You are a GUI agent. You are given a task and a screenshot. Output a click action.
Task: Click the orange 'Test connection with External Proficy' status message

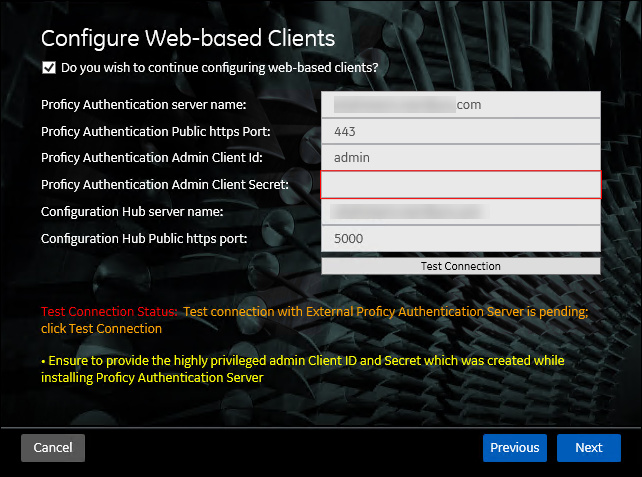coord(314,320)
